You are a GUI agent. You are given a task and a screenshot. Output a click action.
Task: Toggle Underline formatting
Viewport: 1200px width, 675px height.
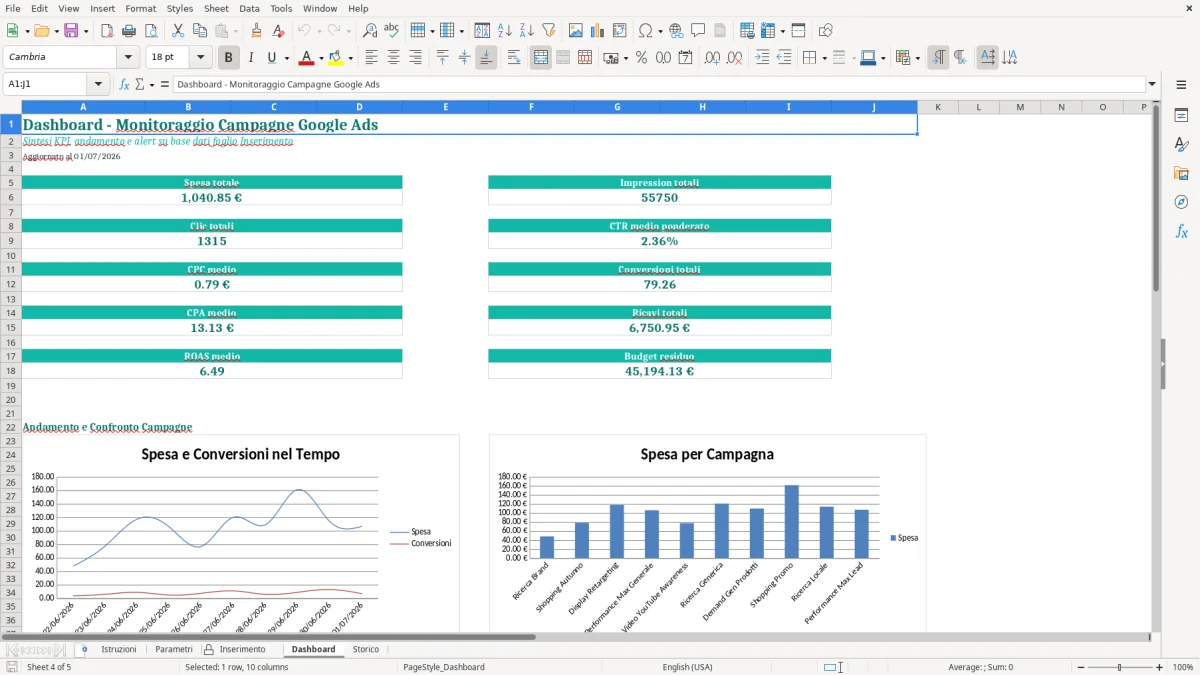271,58
